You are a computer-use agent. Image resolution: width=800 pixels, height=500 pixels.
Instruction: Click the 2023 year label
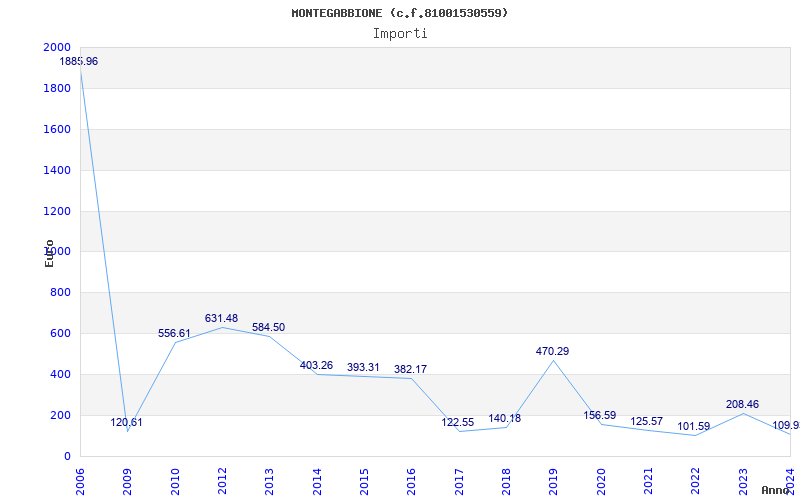pos(743,482)
